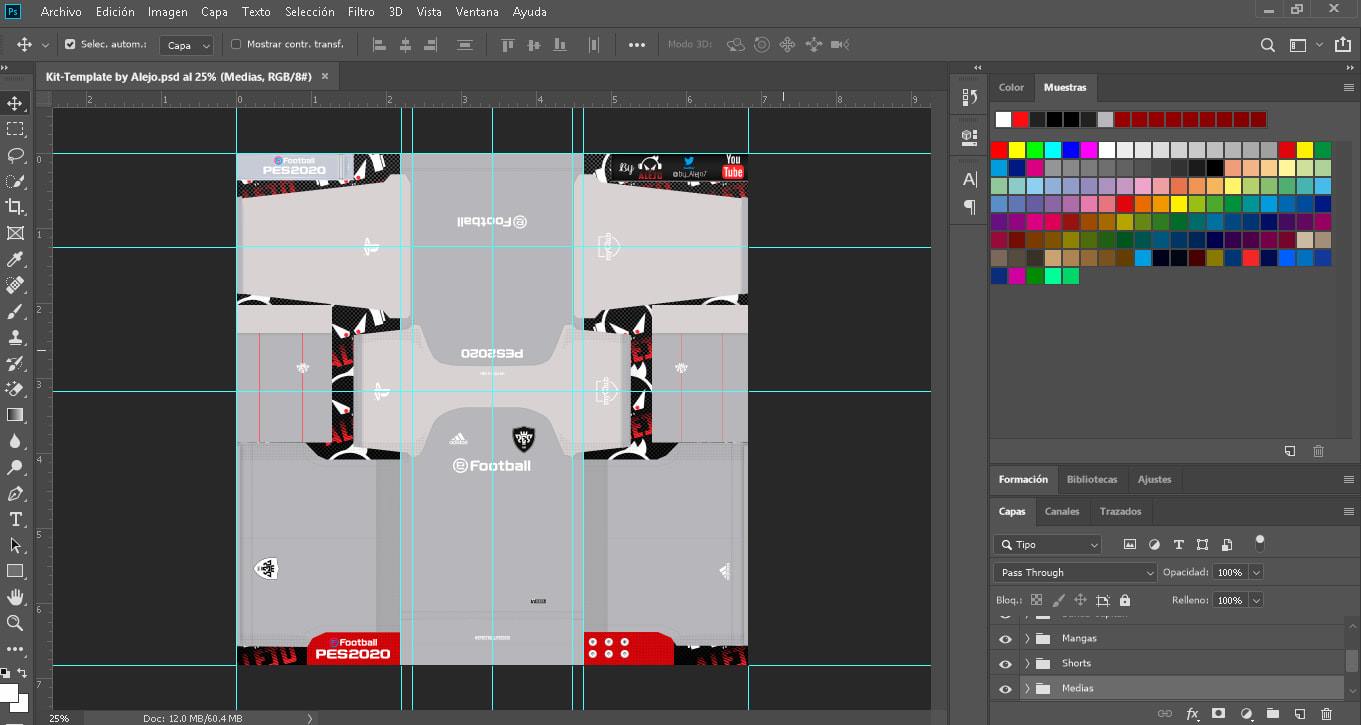
Task: Open the Relleno slider dropdown arrow
Action: tap(1256, 600)
